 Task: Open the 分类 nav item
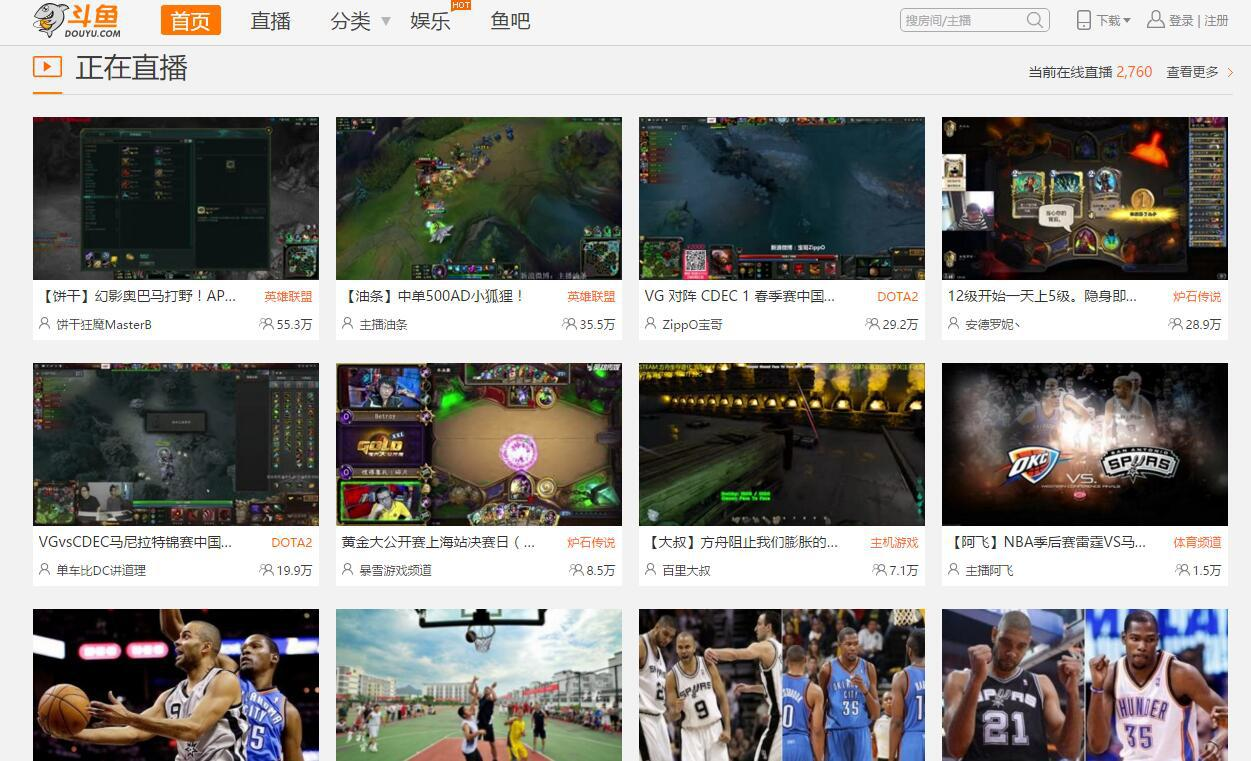click(x=350, y=20)
